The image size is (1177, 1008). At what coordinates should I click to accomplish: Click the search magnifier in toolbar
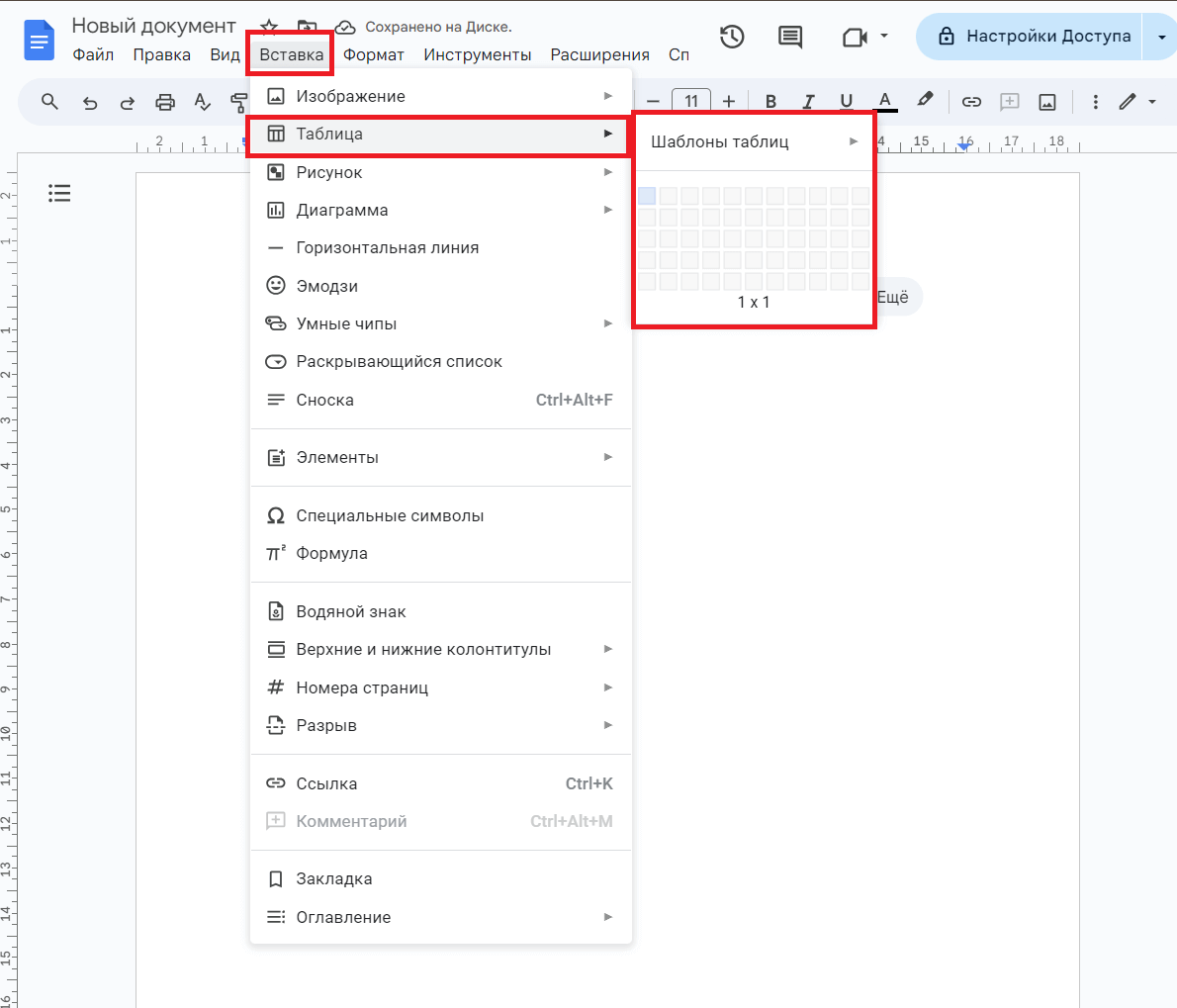50,101
